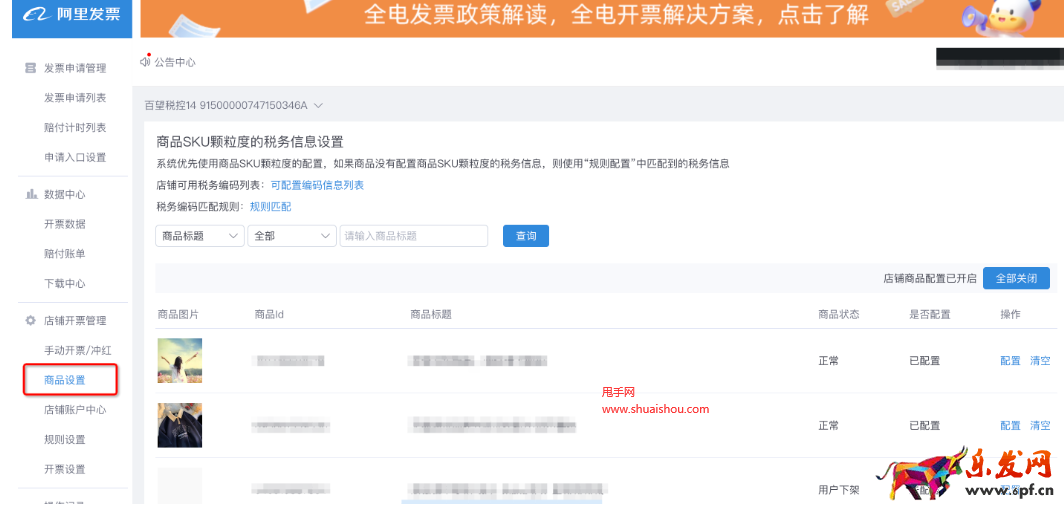This screenshot has height=511, width=1064.
Task: Click 清空 for the second product row
Action: (1040, 426)
